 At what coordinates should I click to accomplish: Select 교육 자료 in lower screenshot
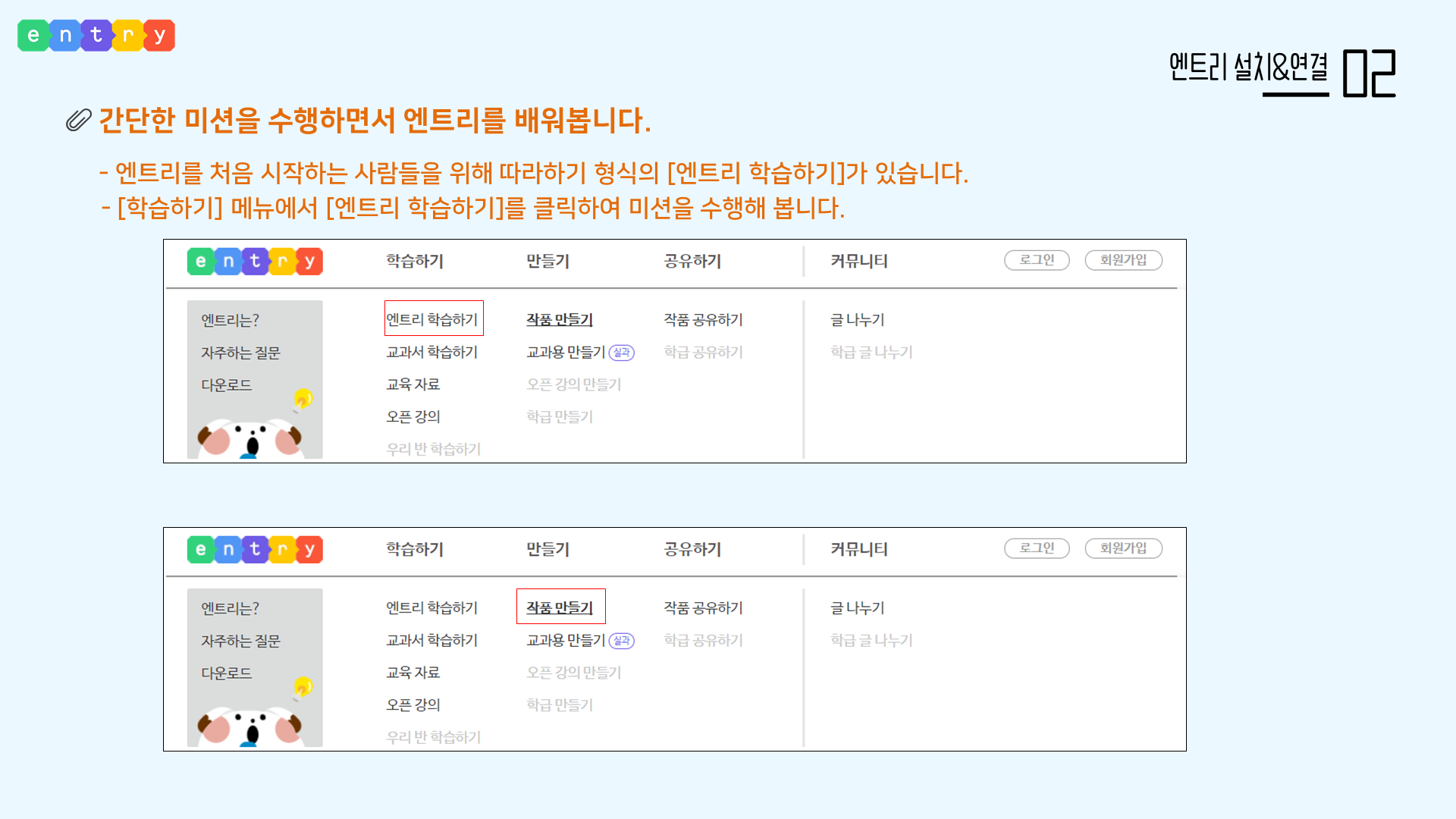pos(413,673)
